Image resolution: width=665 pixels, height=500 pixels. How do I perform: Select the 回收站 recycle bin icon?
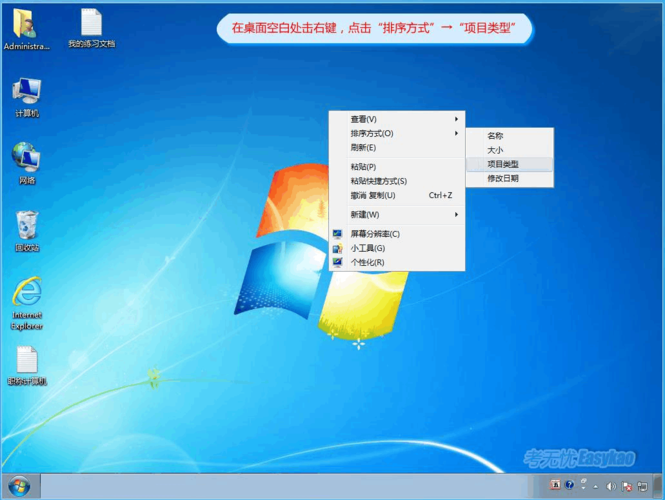click(27, 231)
